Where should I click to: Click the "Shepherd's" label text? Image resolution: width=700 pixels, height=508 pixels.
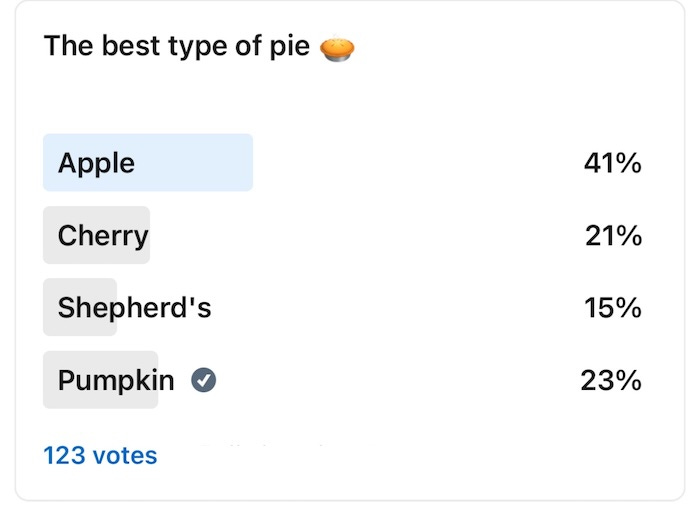pos(134,308)
